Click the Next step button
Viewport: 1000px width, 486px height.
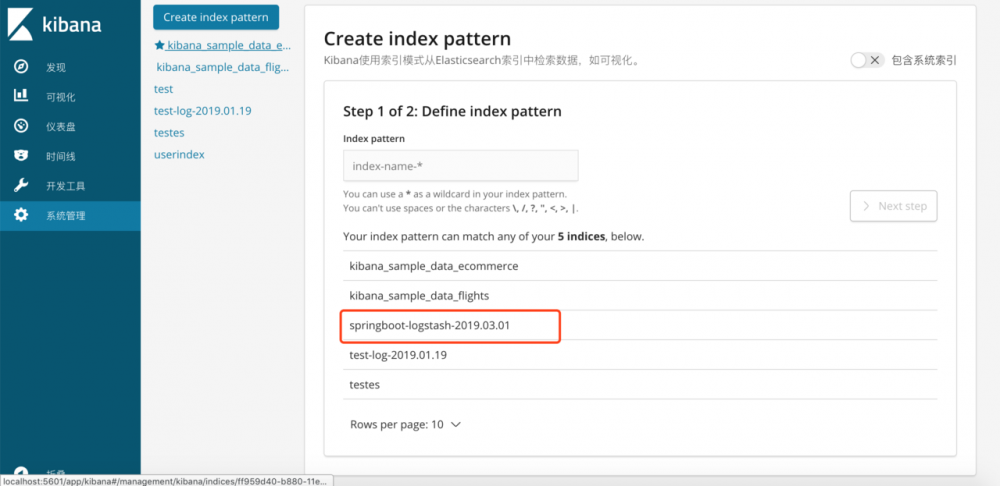pos(893,206)
